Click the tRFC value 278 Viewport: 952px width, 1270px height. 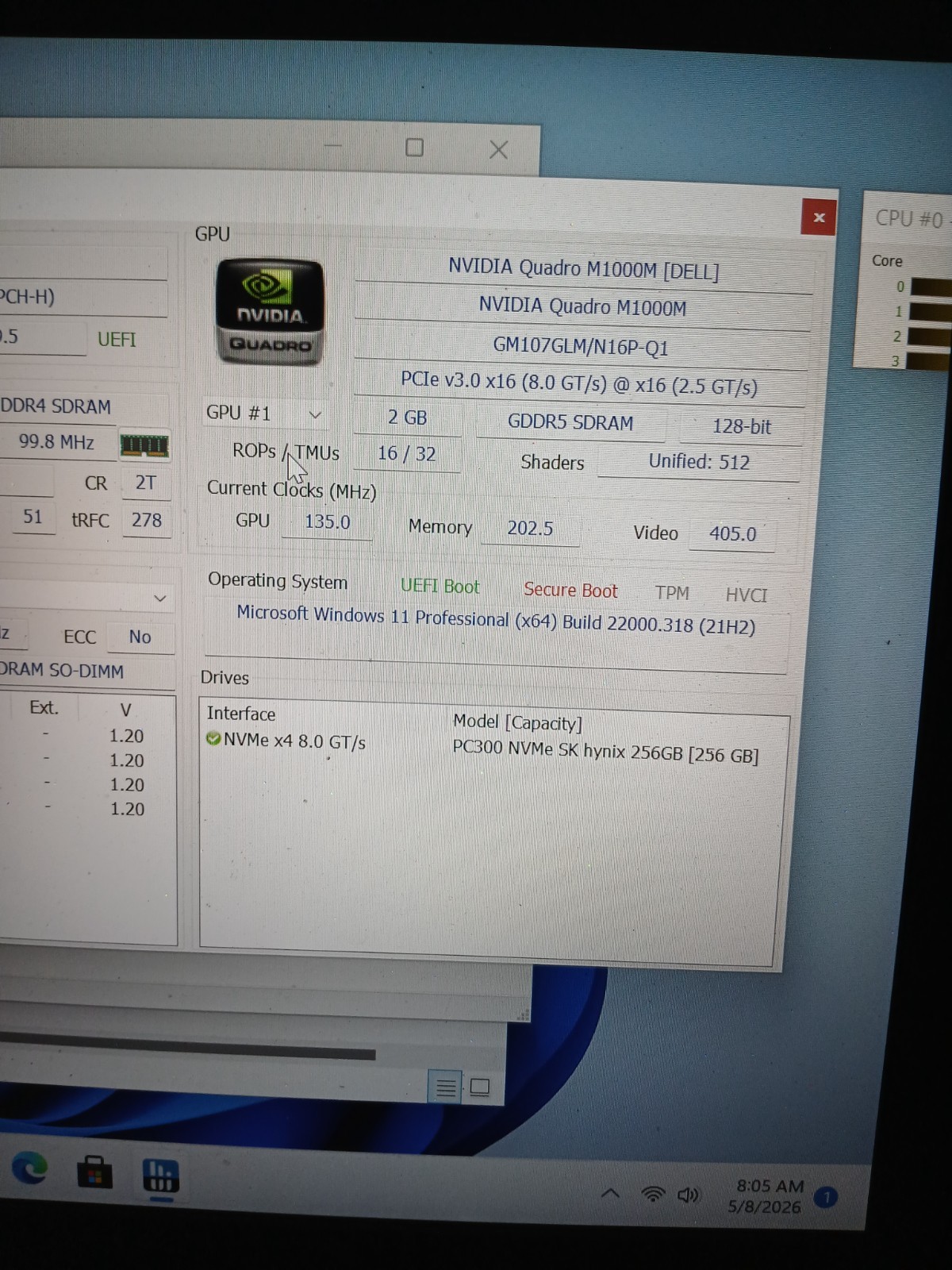147,520
